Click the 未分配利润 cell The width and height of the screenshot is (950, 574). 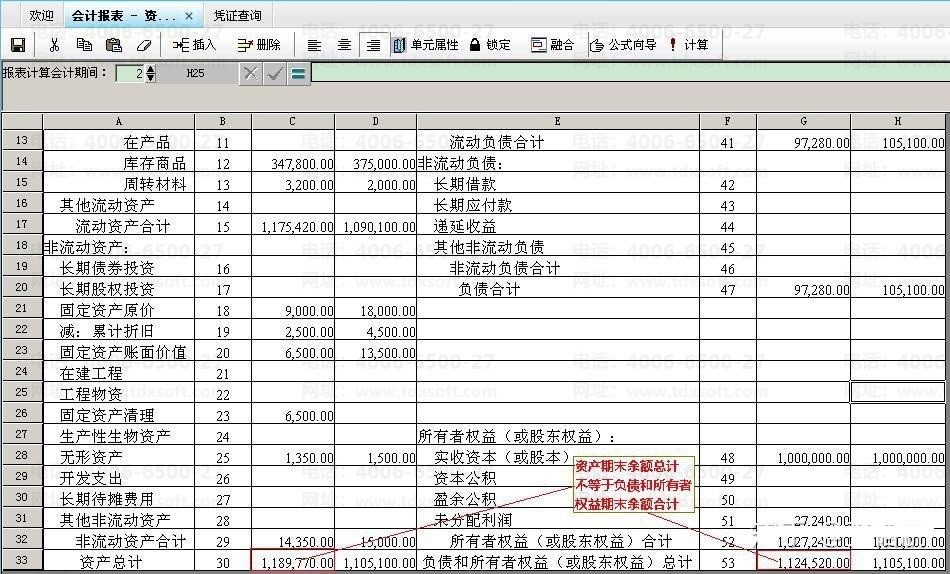558,519
